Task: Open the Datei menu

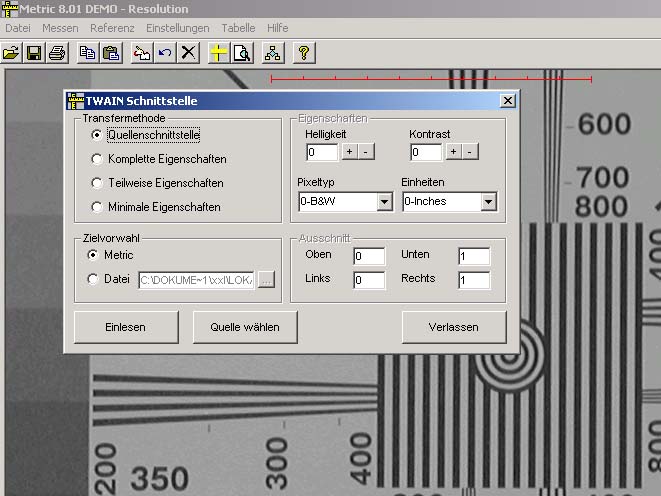Action: pos(18,28)
